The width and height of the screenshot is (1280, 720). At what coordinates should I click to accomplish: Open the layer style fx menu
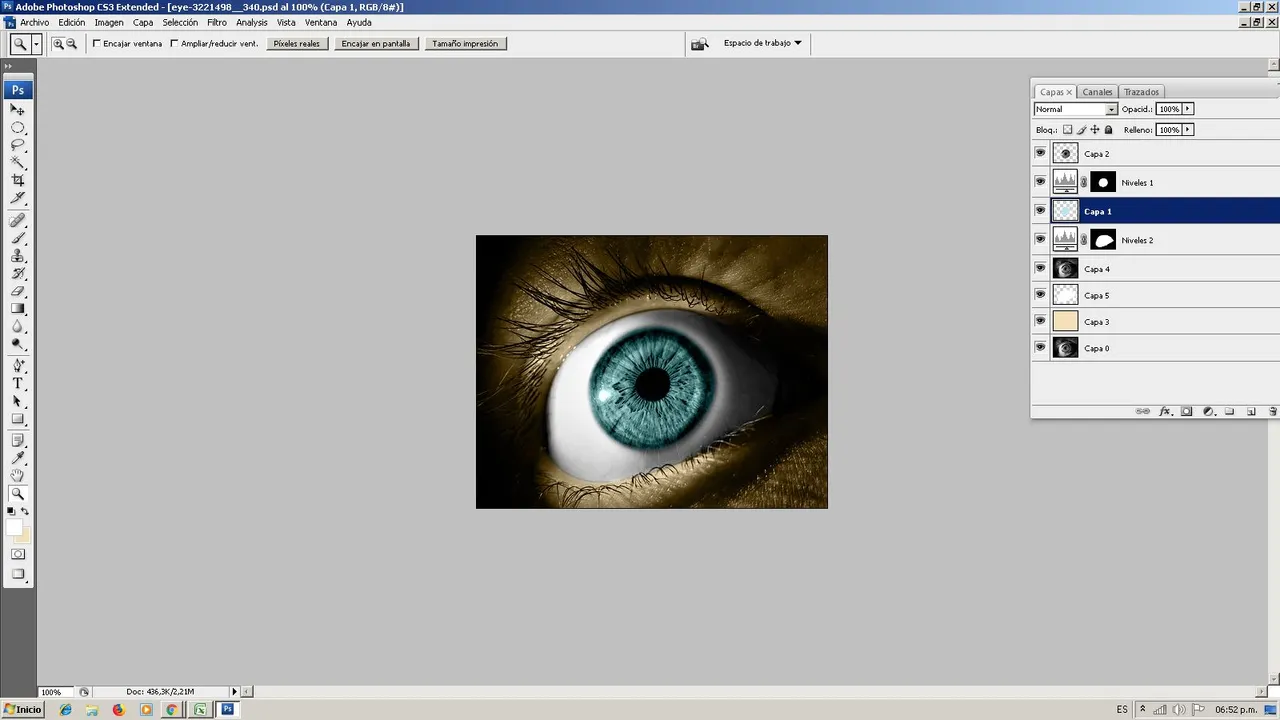click(x=1165, y=411)
